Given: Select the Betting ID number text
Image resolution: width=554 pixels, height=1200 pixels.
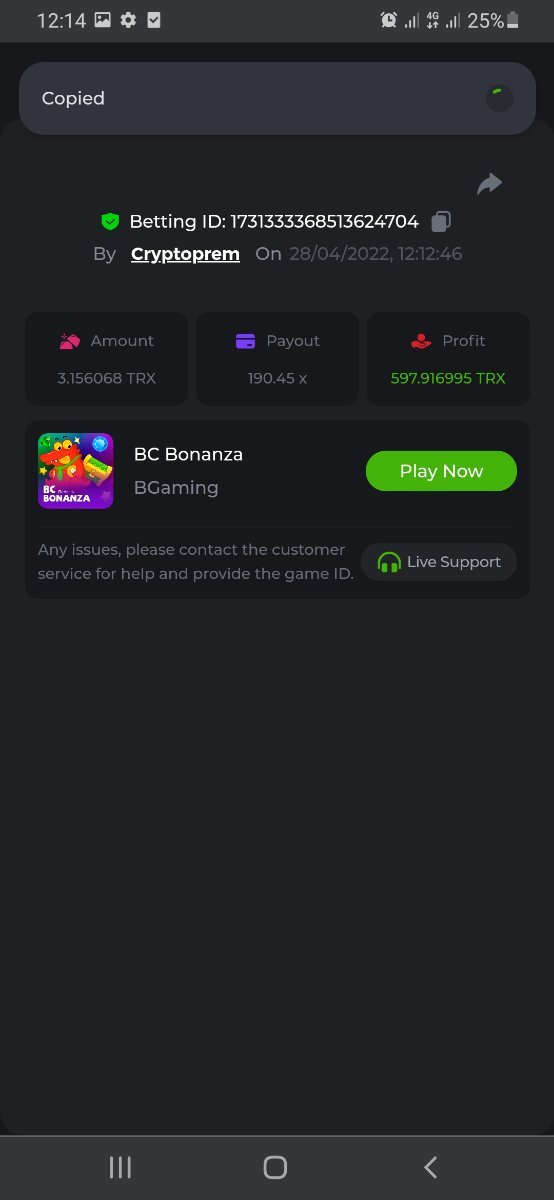Looking at the screenshot, I should click(324, 222).
